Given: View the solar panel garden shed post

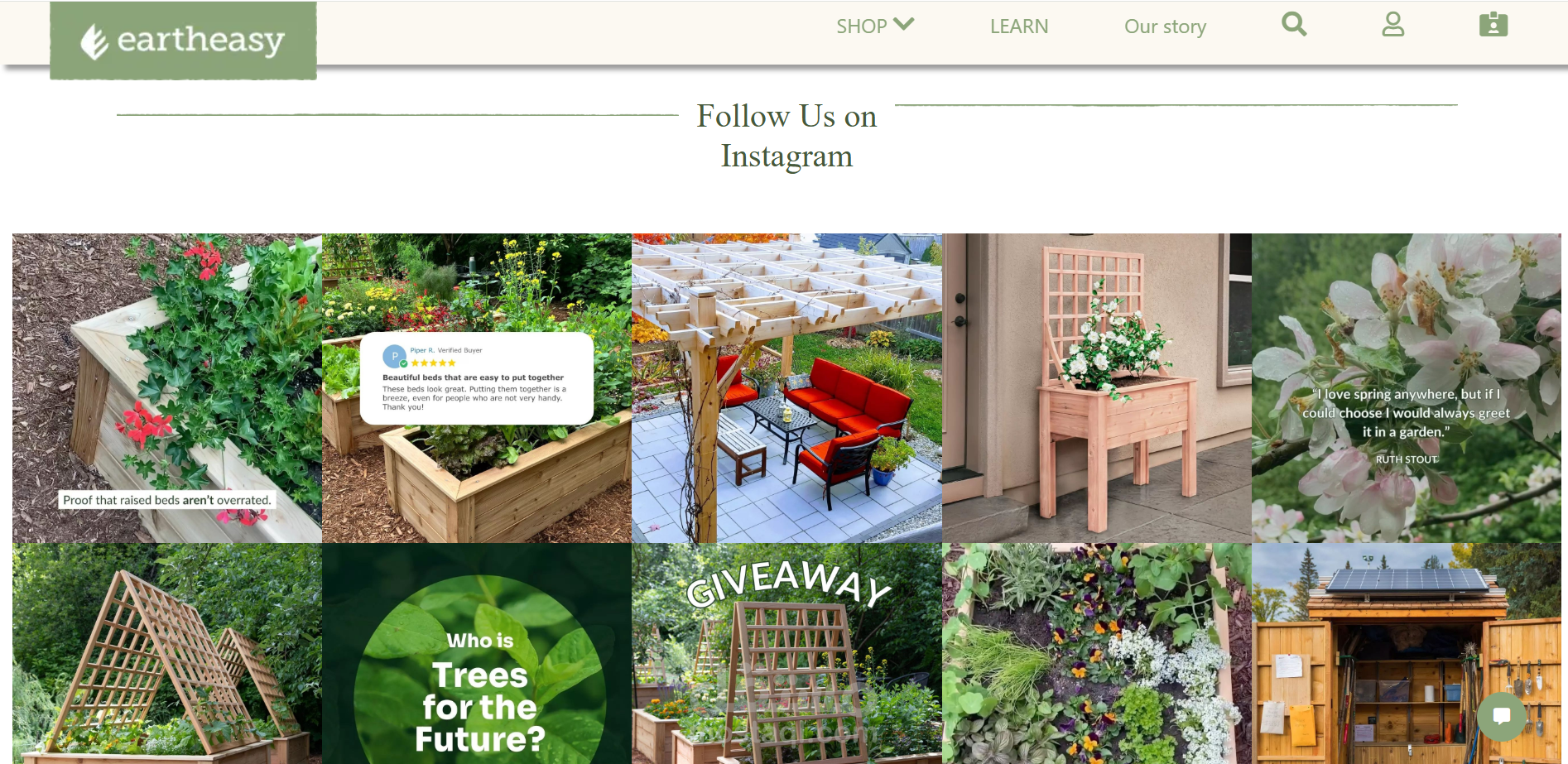Looking at the screenshot, I should (x=1407, y=654).
